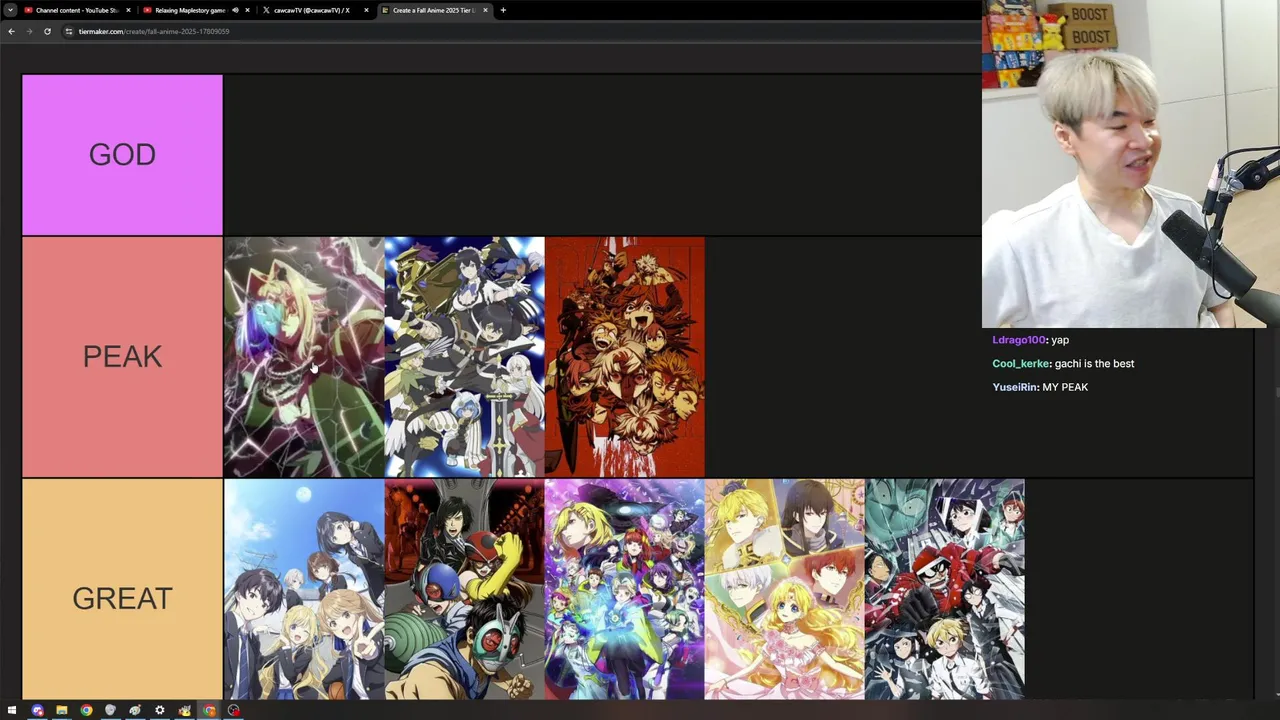1280x720 pixels.
Task: Select the colorful purple ensemble poster in GREAT
Action: coord(625,589)
